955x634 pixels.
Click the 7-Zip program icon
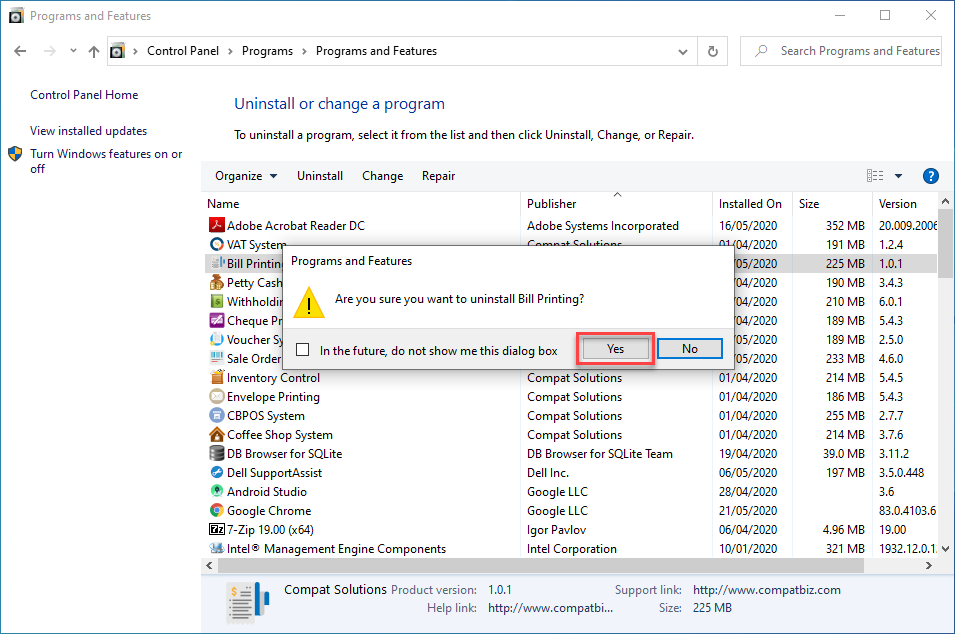click(216, 529)
